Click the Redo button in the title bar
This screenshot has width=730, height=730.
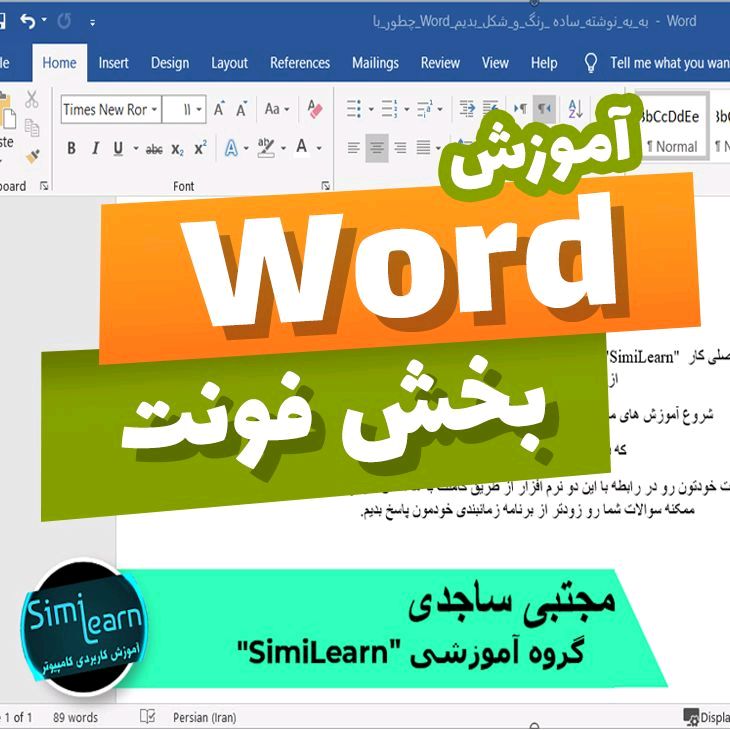click(64, 21)
